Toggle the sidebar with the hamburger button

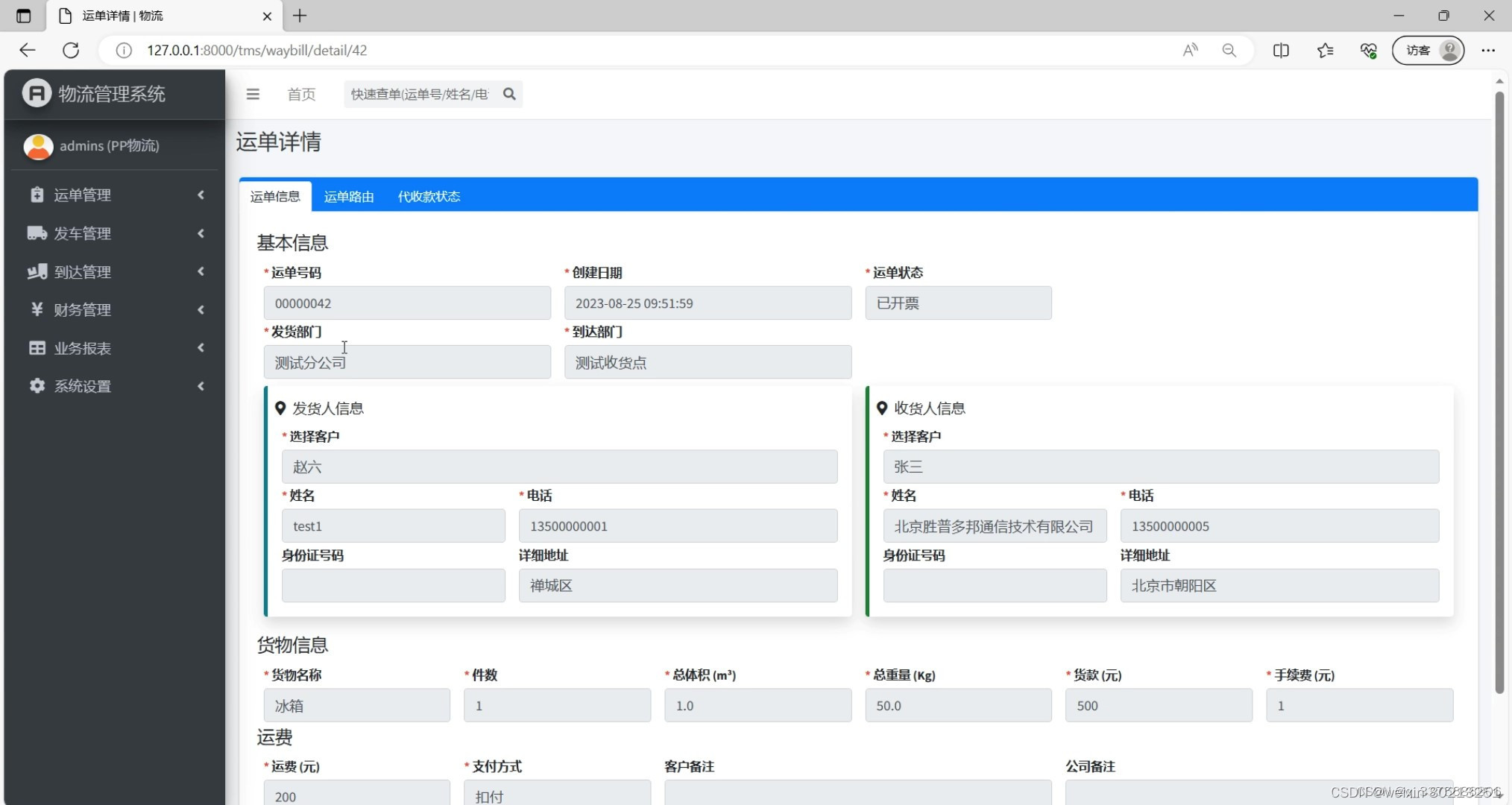253,94
